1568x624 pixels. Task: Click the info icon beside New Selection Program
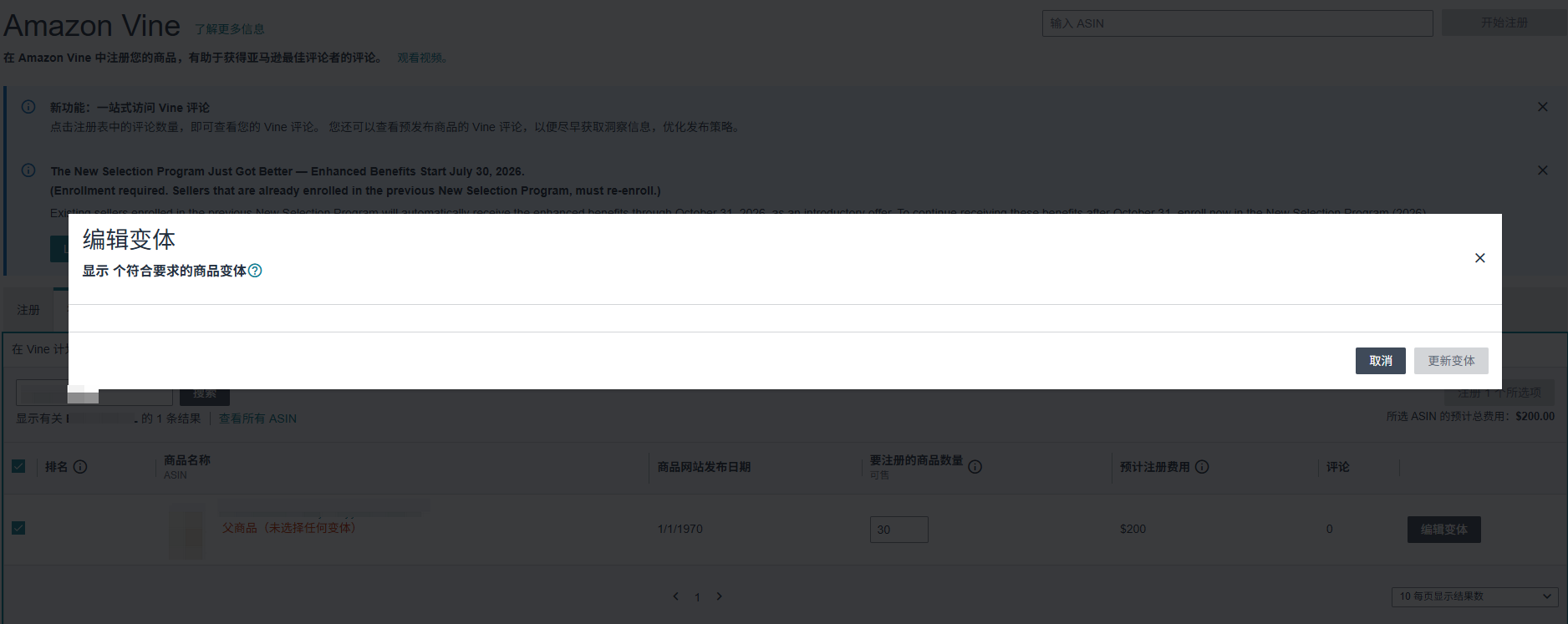tap(28, 170)
